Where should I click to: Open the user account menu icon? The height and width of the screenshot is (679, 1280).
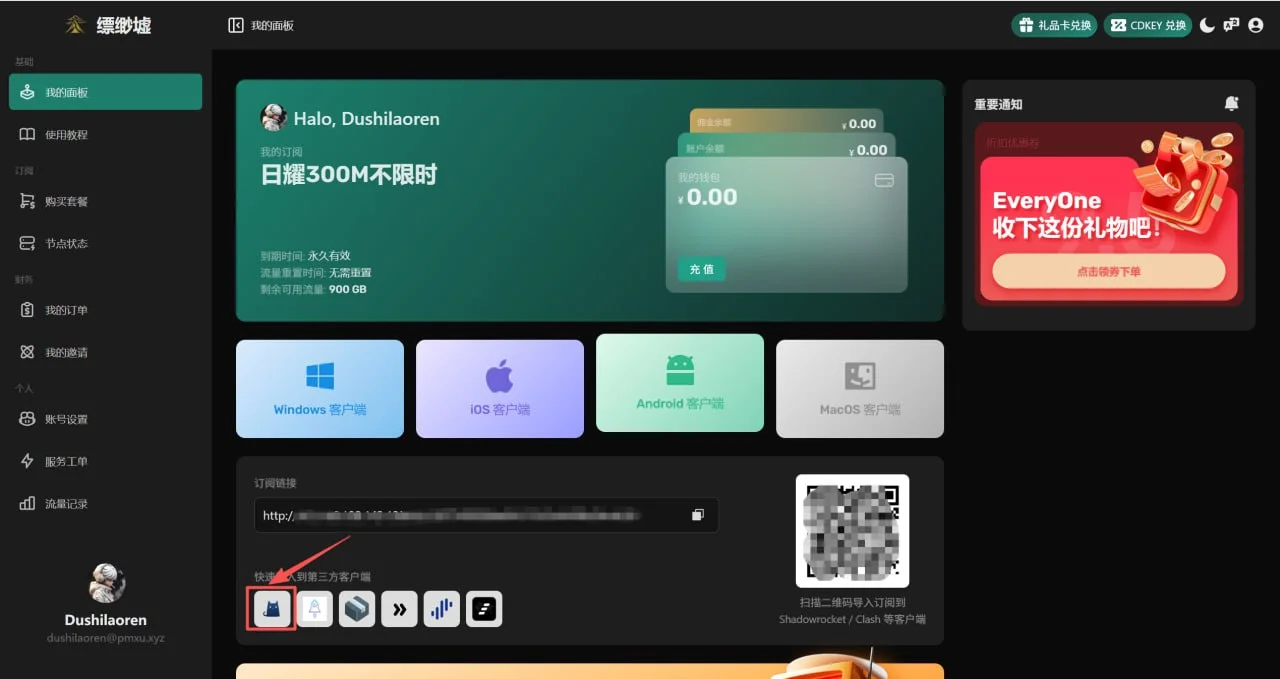[1256, 25]
